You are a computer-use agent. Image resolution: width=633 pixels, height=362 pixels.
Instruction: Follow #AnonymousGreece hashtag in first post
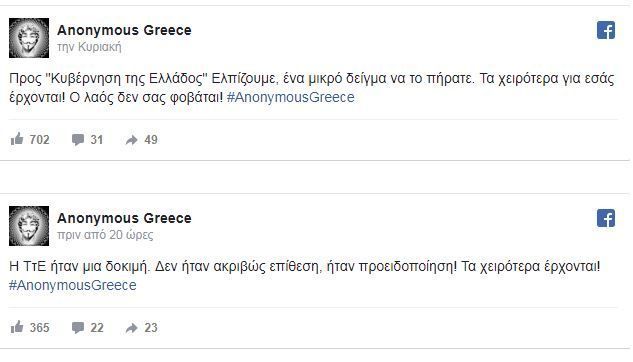pos(291,97)
